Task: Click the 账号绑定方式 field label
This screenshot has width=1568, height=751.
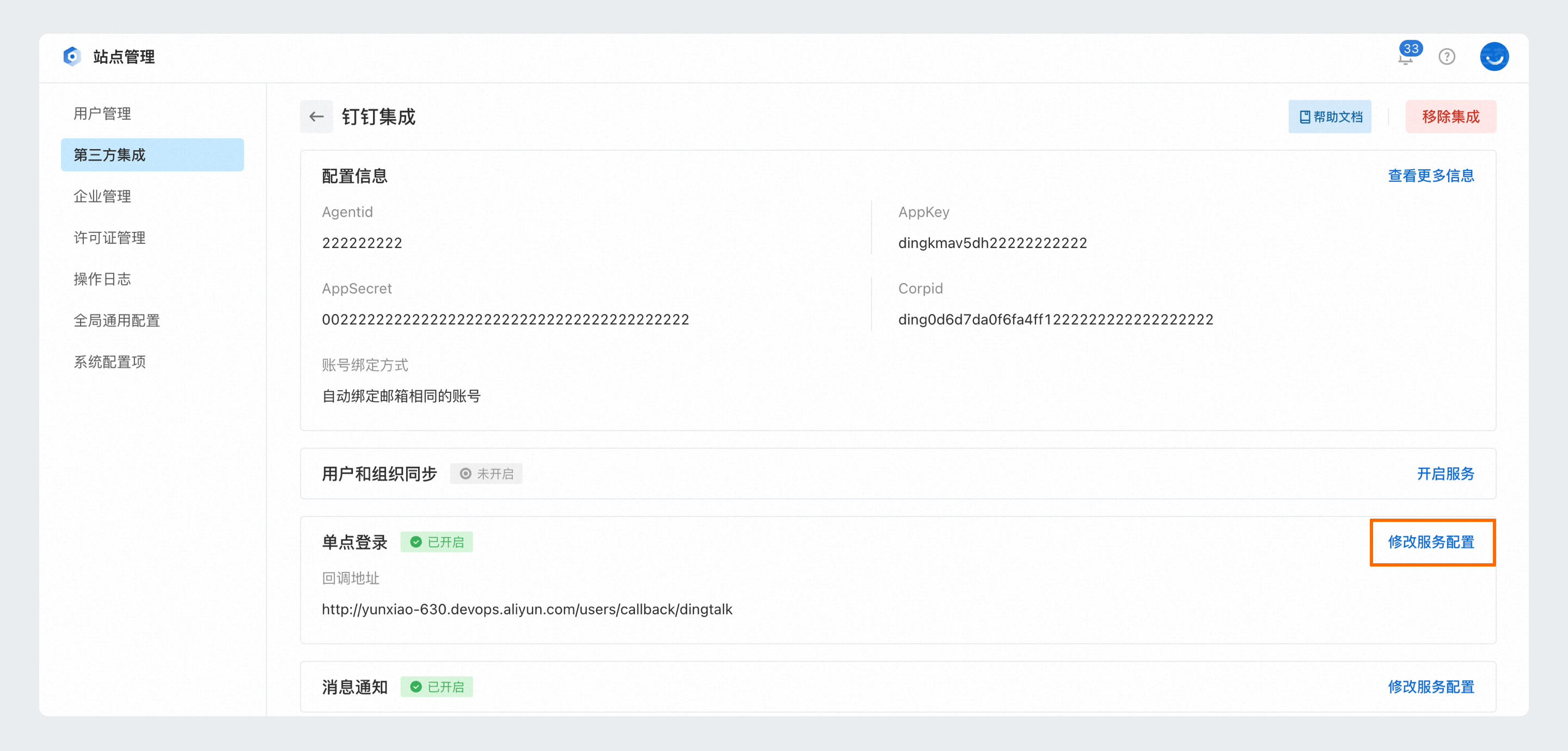Action: point(365,365)
